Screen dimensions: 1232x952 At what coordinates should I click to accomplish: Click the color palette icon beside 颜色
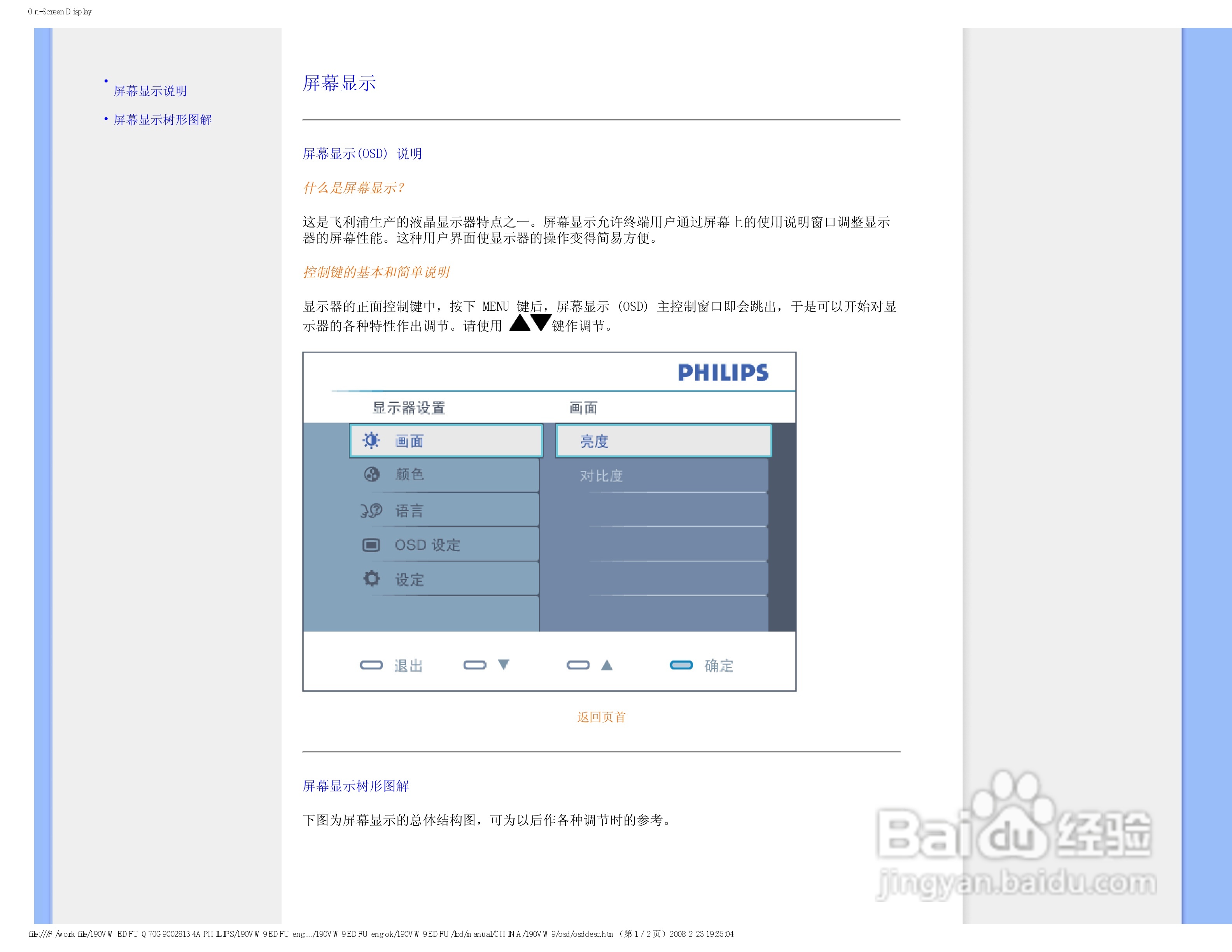(371, 474)
